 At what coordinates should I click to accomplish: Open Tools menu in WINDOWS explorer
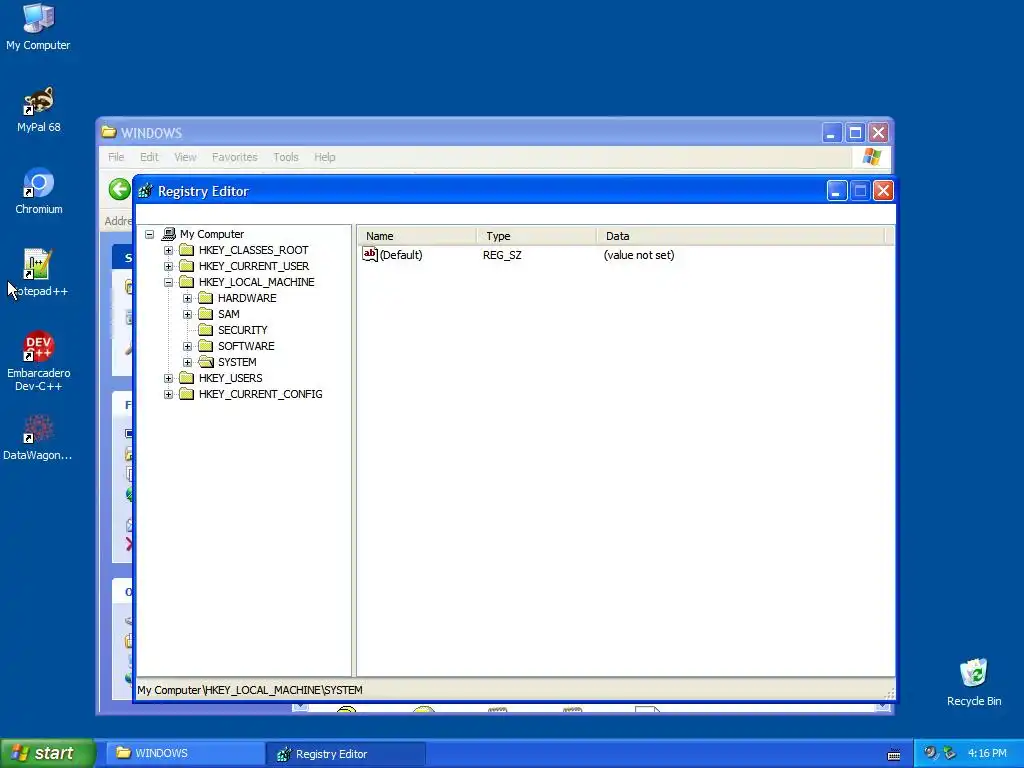coord(286,157)
